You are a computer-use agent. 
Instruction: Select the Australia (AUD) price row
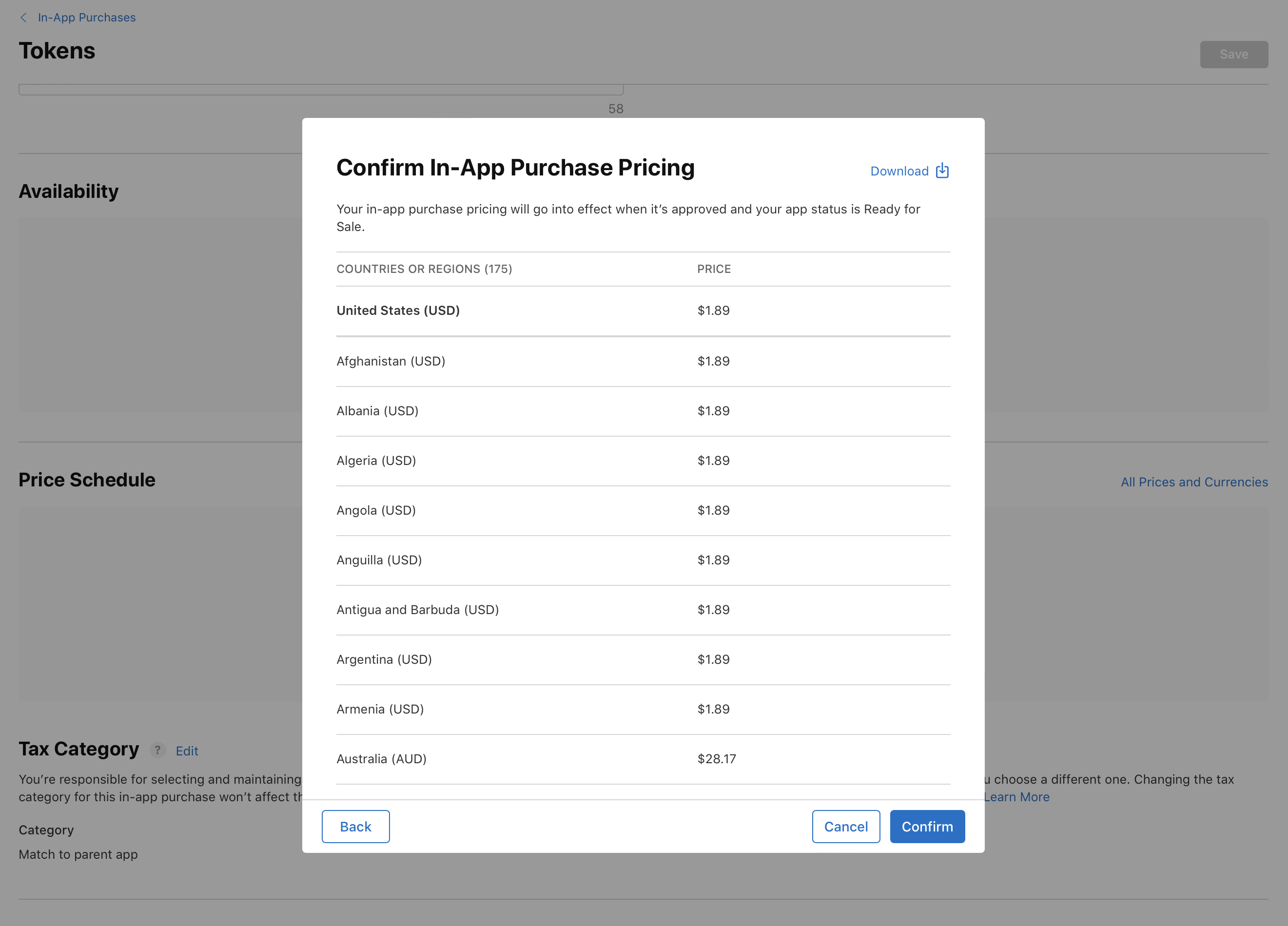pos(381,758)
